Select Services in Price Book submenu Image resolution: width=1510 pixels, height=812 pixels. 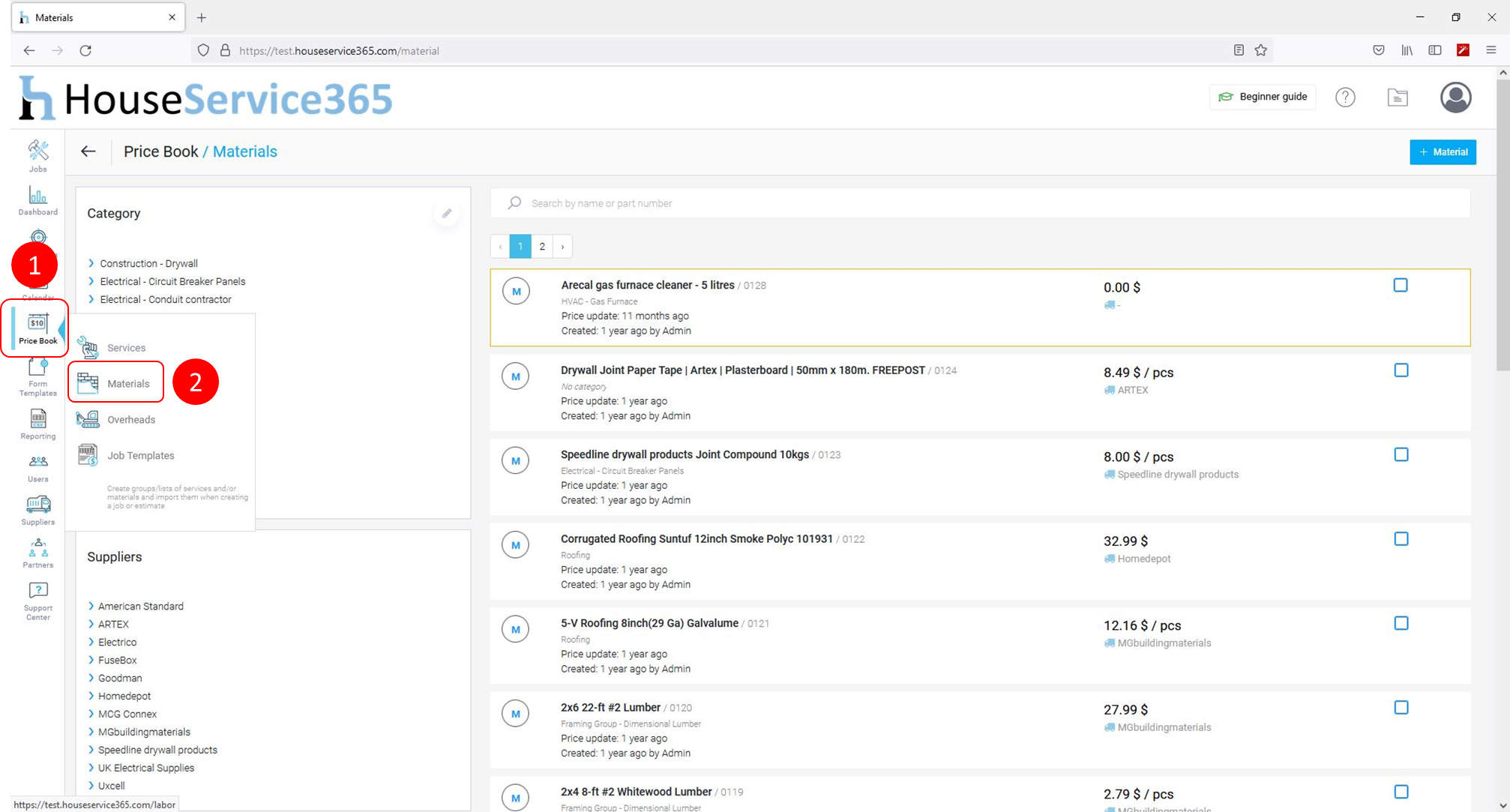click(126, 348)
